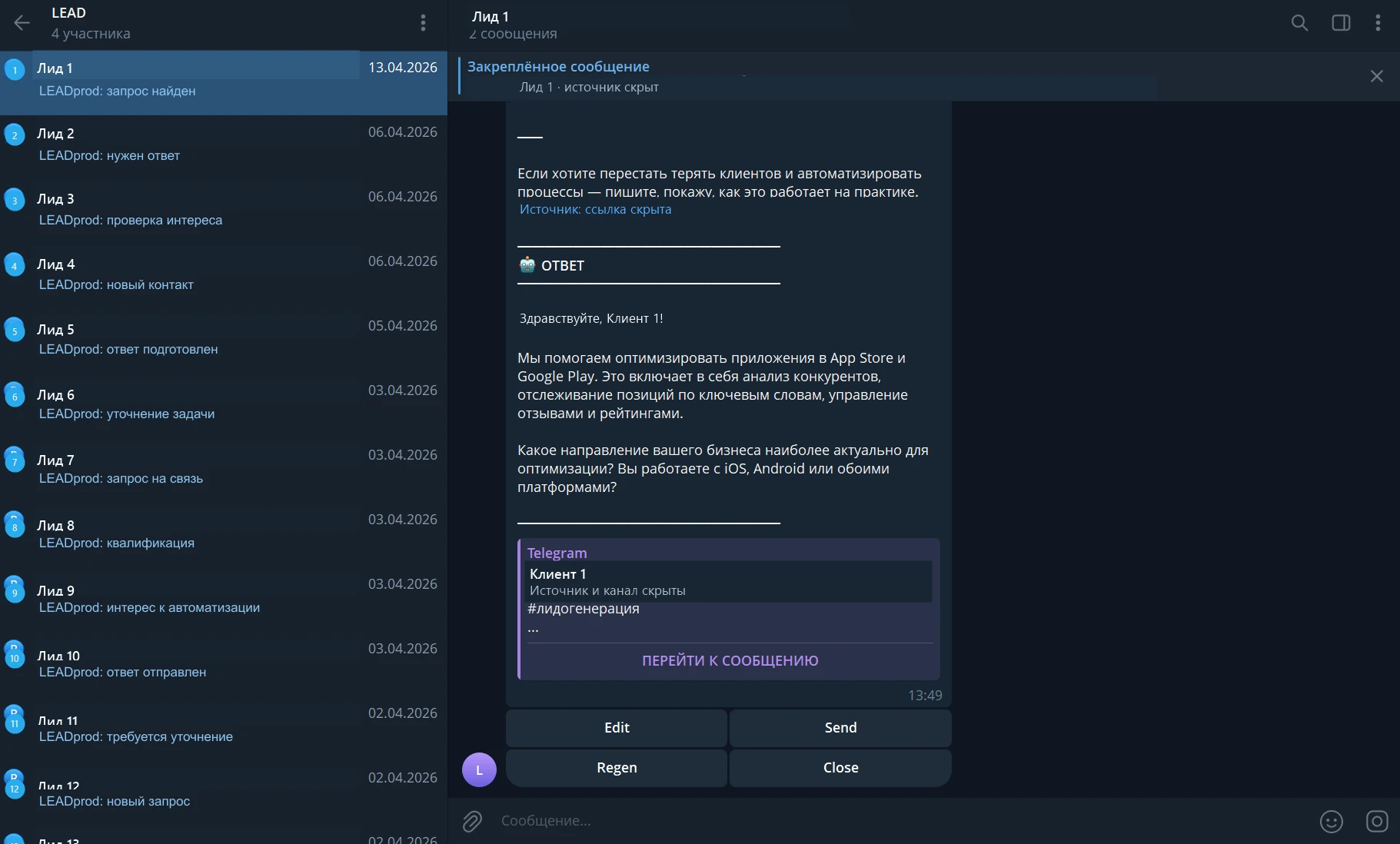This screenshot has width=1400, height=844.
Task: Focus the Сообщение input field
Action: pyautogui.click(x=903, y=821)
